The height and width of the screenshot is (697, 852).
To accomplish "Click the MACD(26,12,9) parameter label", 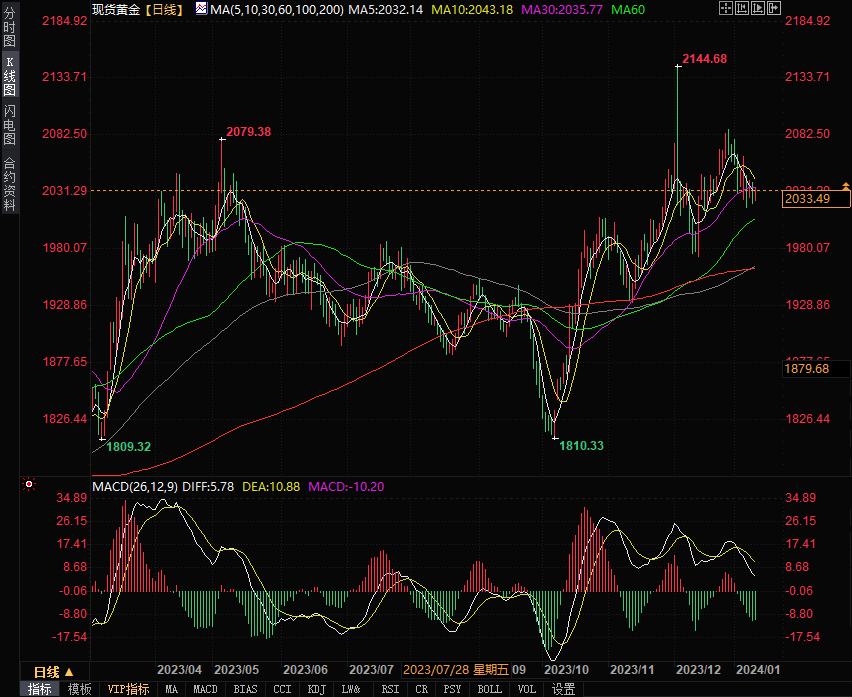I will tap(134, 487).
